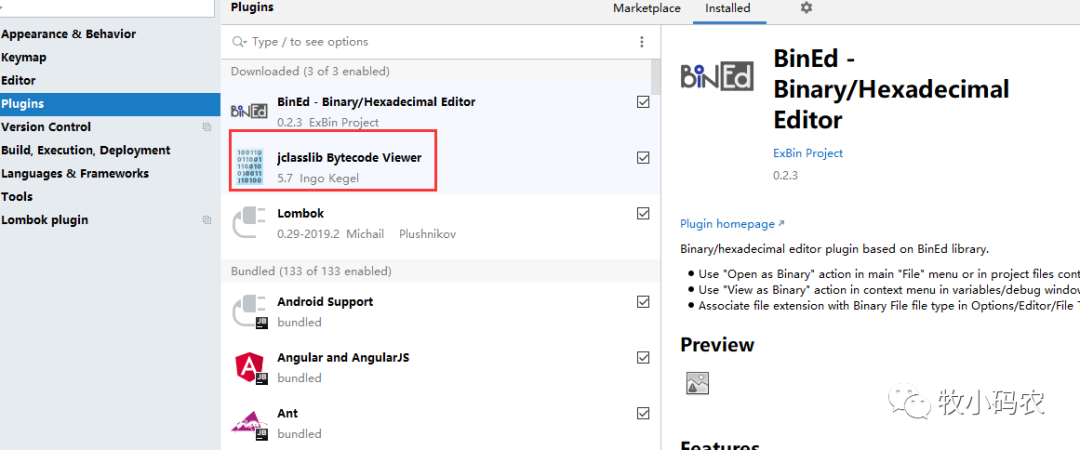Viewport: 1080px width, 450px height.
Task: Click the Ant plugin icon
Action: 249,423
